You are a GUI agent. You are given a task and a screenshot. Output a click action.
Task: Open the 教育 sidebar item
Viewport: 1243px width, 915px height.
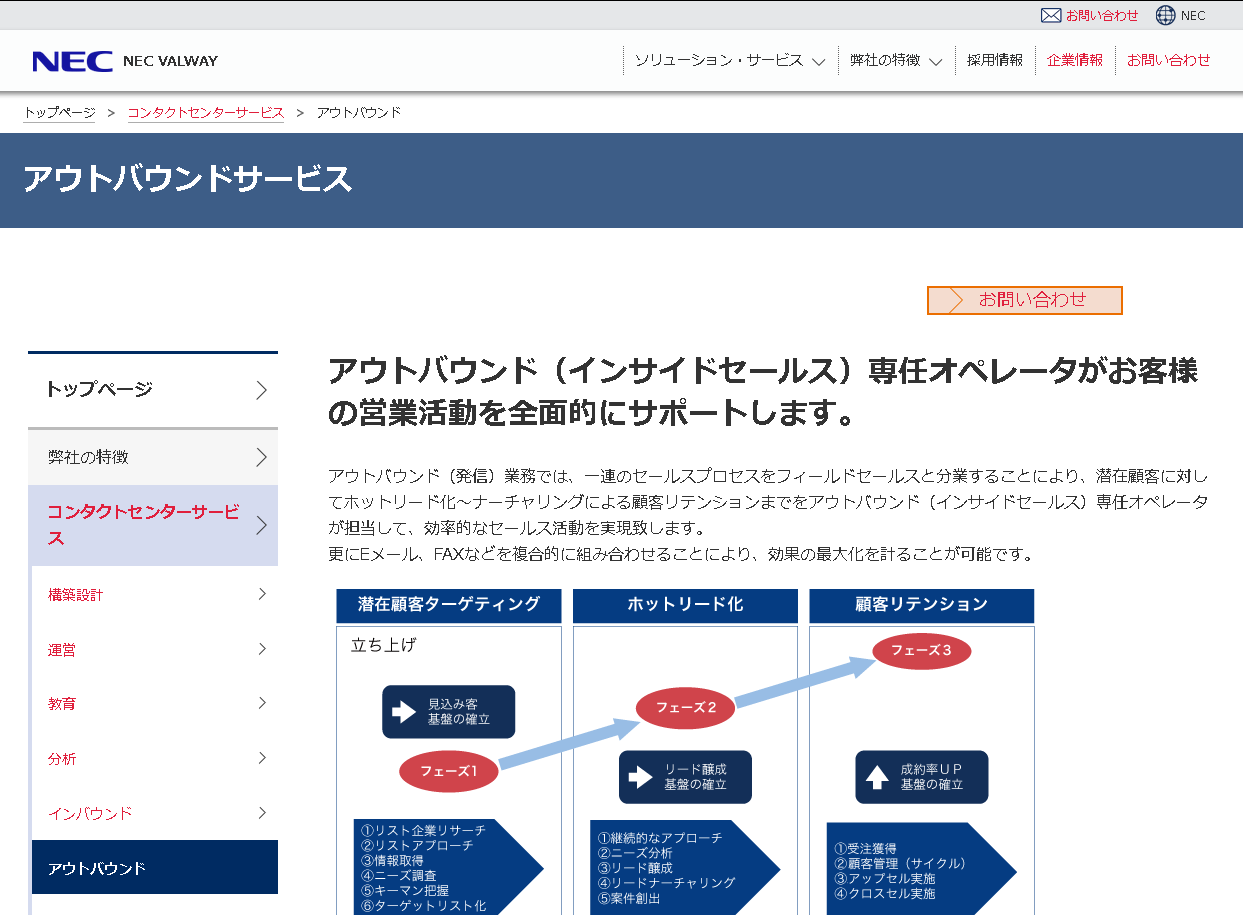[x=155, y=704]
